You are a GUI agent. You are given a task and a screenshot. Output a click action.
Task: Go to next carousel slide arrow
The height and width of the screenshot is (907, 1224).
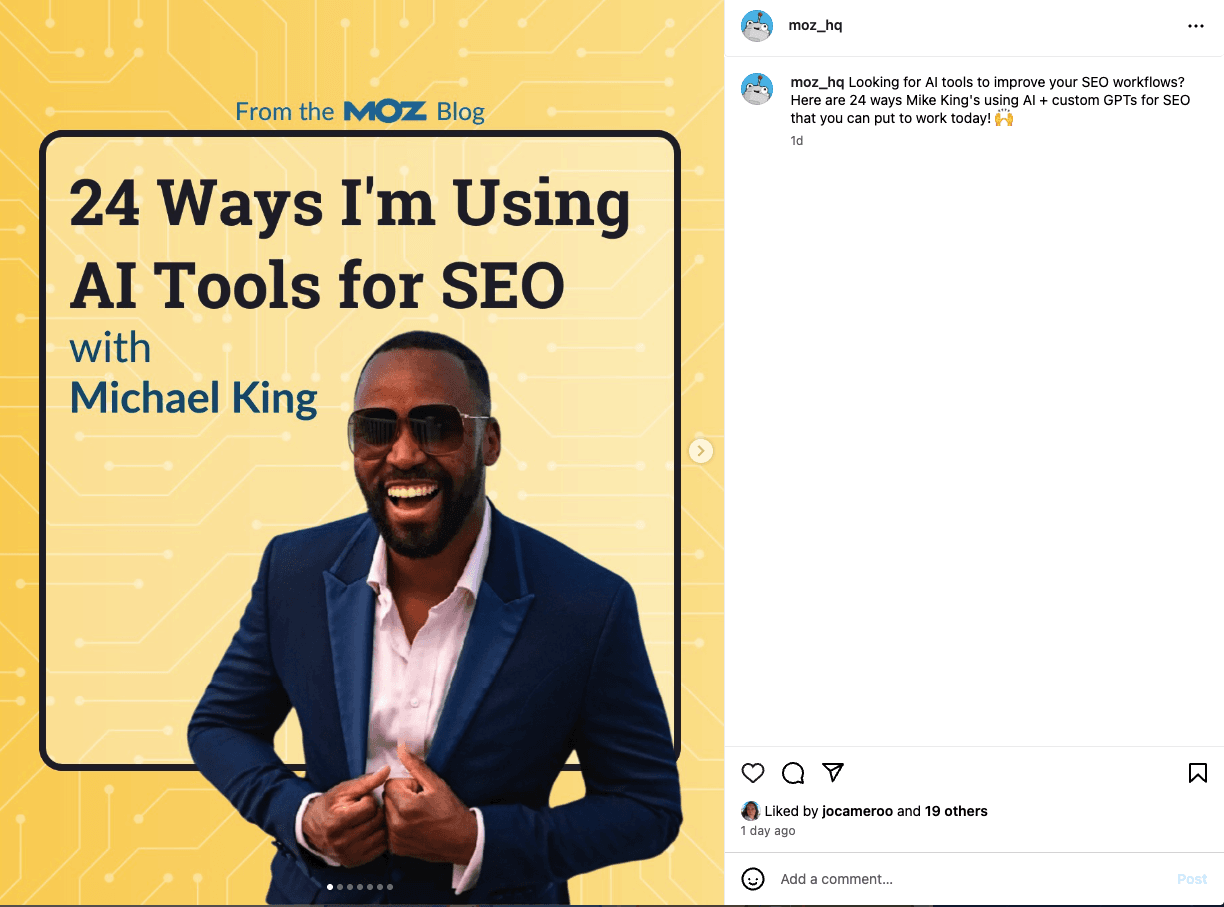coord(701,451)
